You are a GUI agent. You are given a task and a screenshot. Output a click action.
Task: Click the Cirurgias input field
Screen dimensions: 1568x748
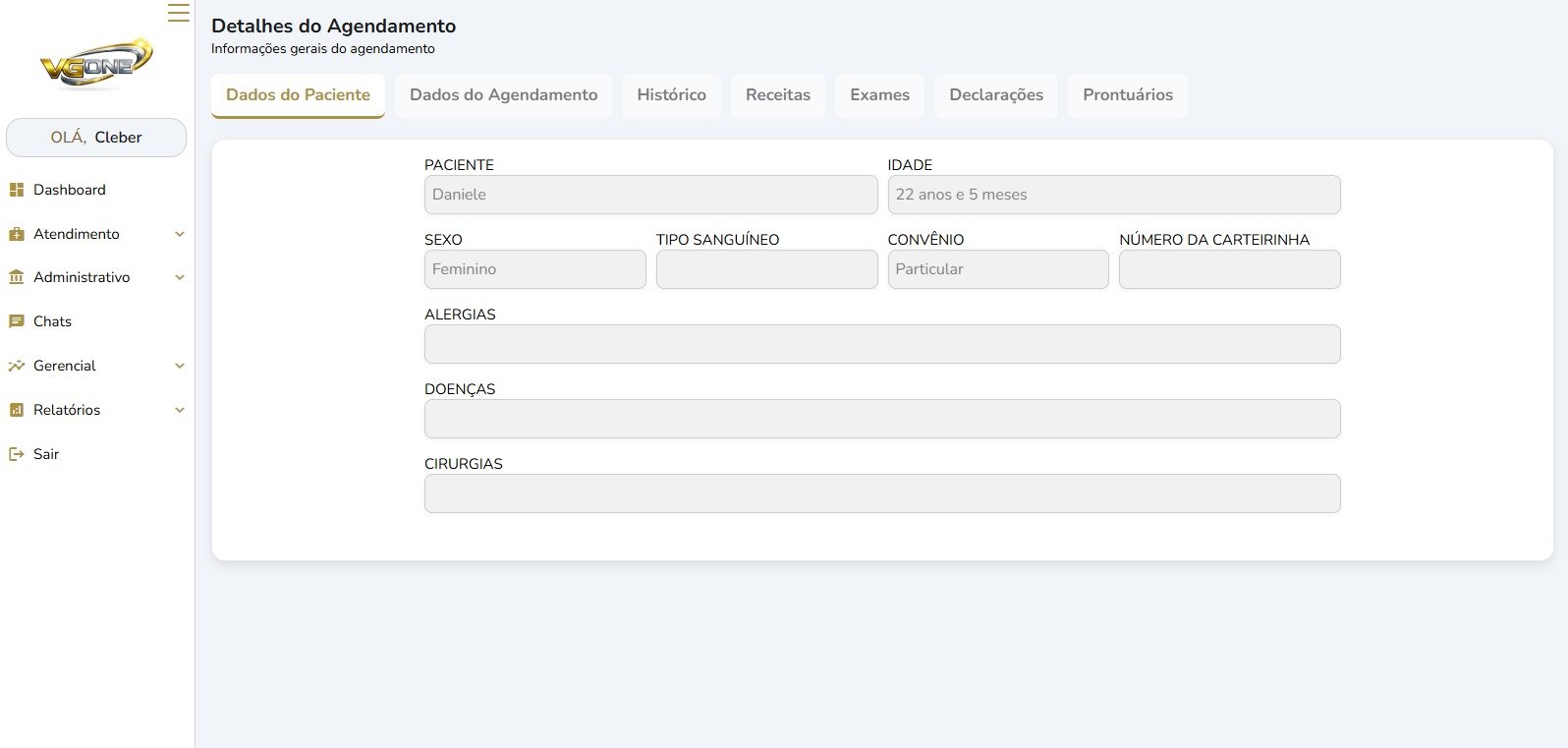coord(882,493)
